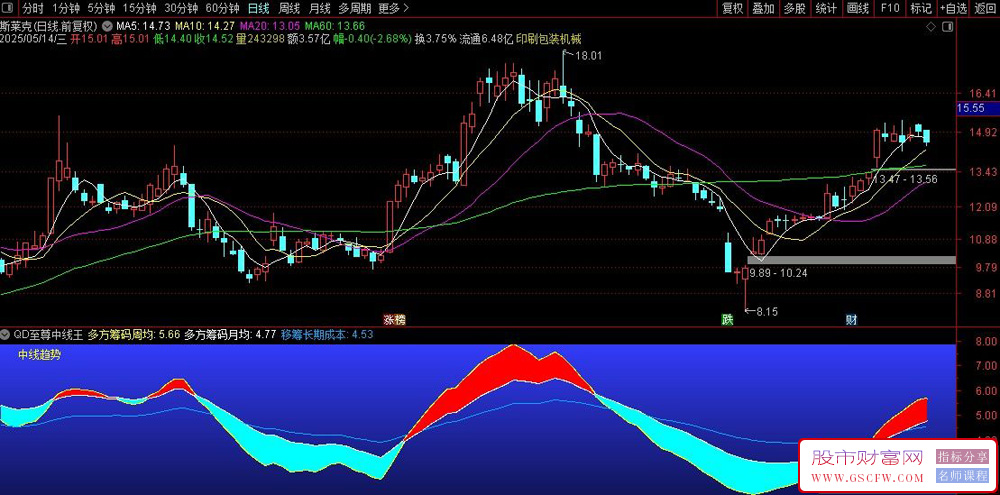1000x495 pixels.
Task: Switch to the 分时 chart tab
Action: point(33,8)
